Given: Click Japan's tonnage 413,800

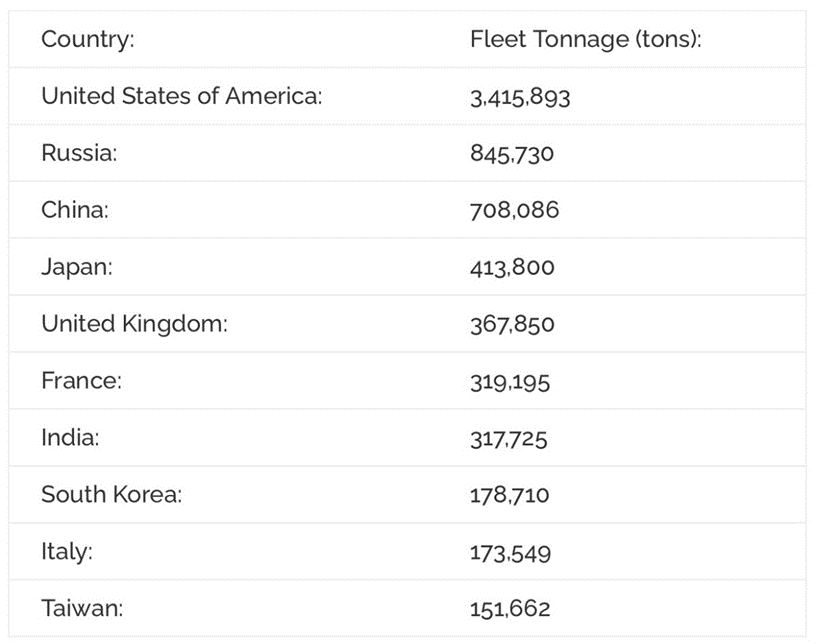Looking at the screenshot, I should click(x=512, y=267).
